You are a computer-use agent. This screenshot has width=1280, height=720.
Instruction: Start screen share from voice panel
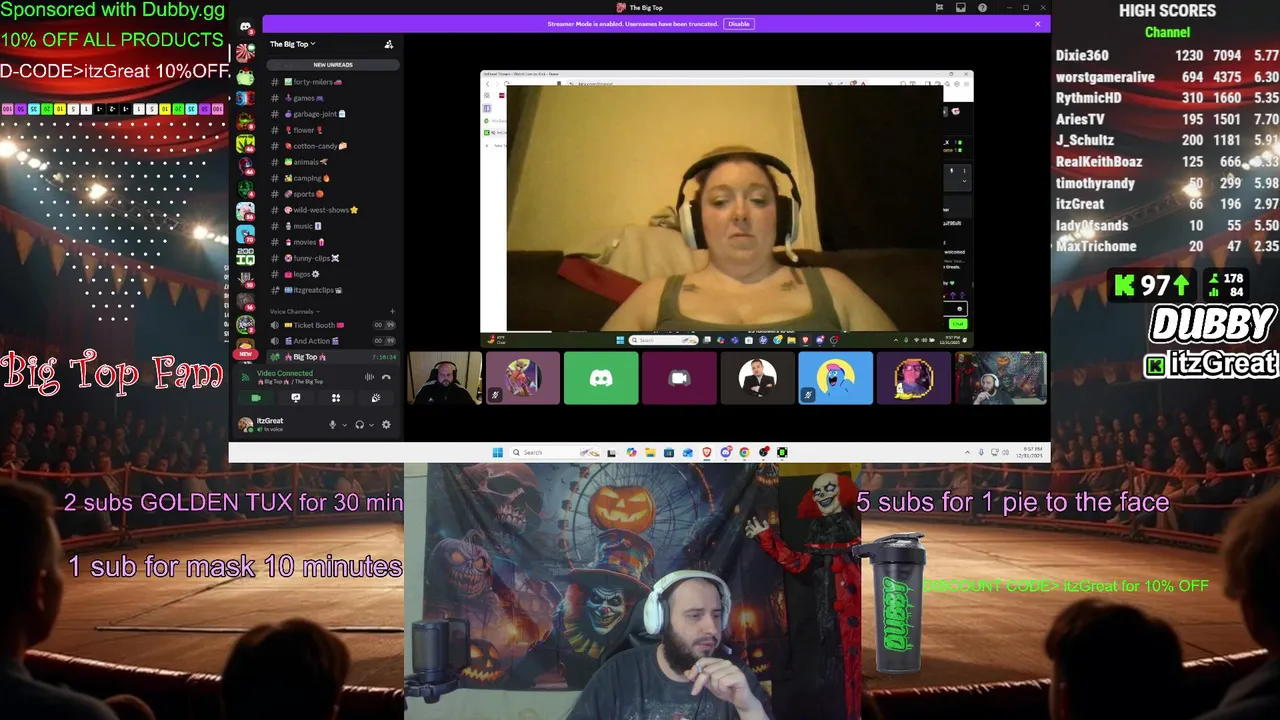(x=295, y=398)
